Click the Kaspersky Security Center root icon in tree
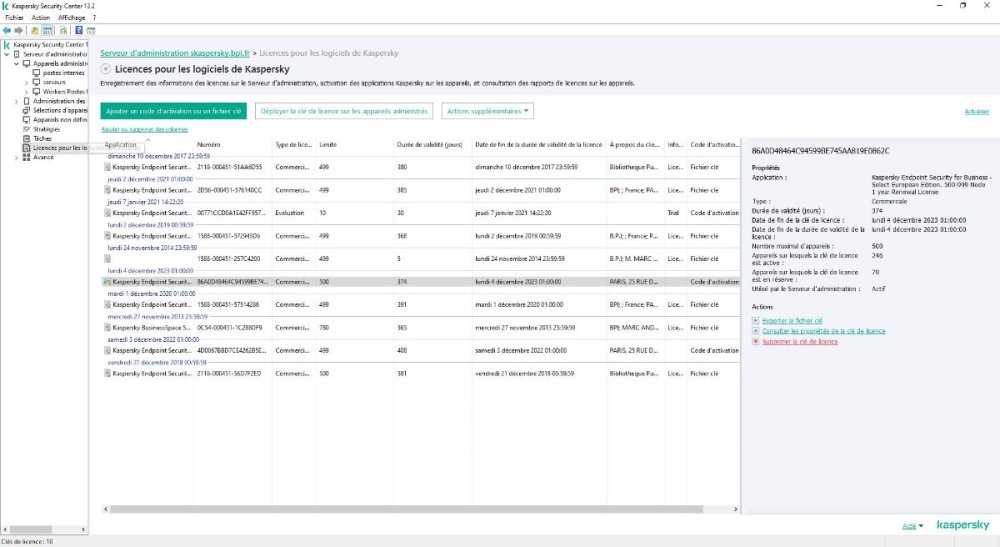The height and width of the screenshot is (547, 1000). 7,45
